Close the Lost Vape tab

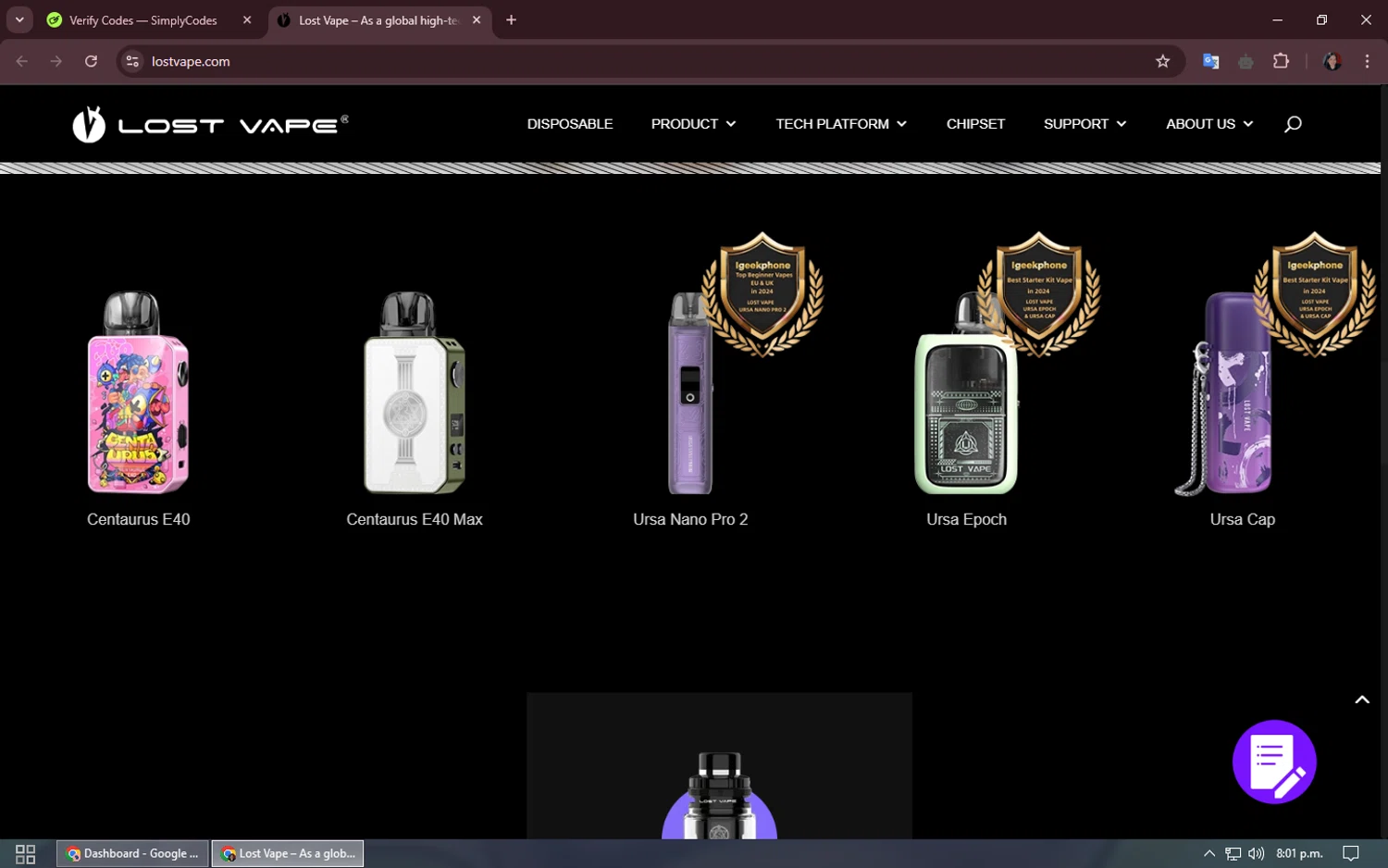[x=477, y=19]
